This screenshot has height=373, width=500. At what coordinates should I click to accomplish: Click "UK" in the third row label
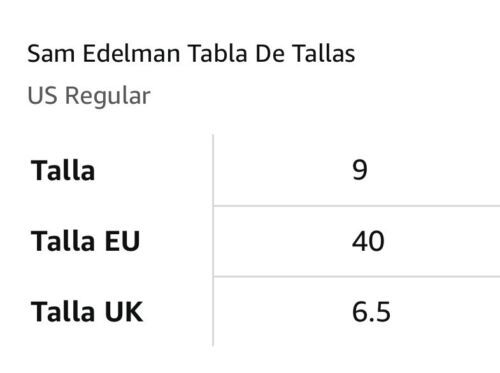[124, 312]
